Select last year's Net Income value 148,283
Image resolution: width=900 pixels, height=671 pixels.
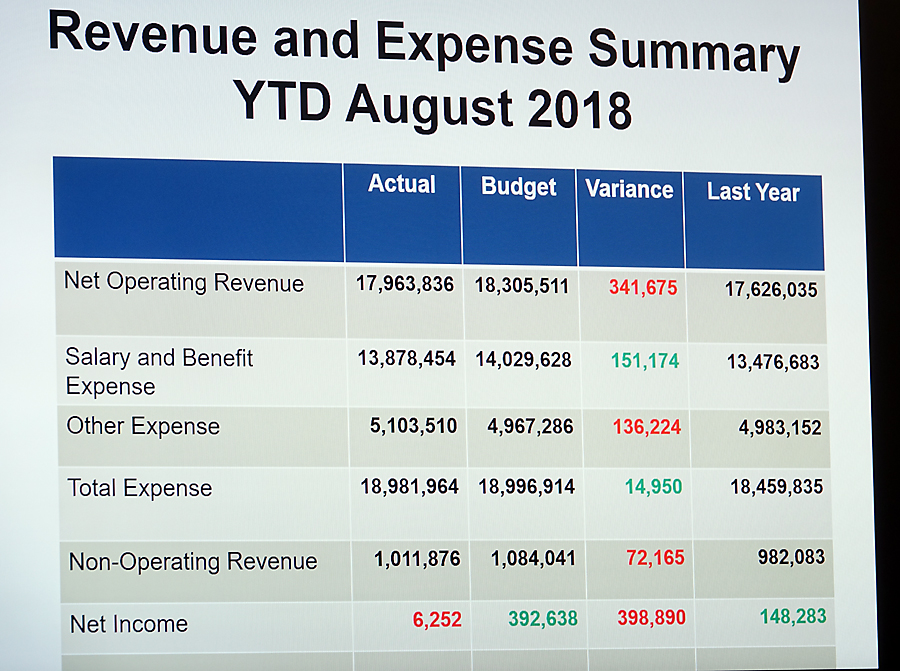pos(793,616)
